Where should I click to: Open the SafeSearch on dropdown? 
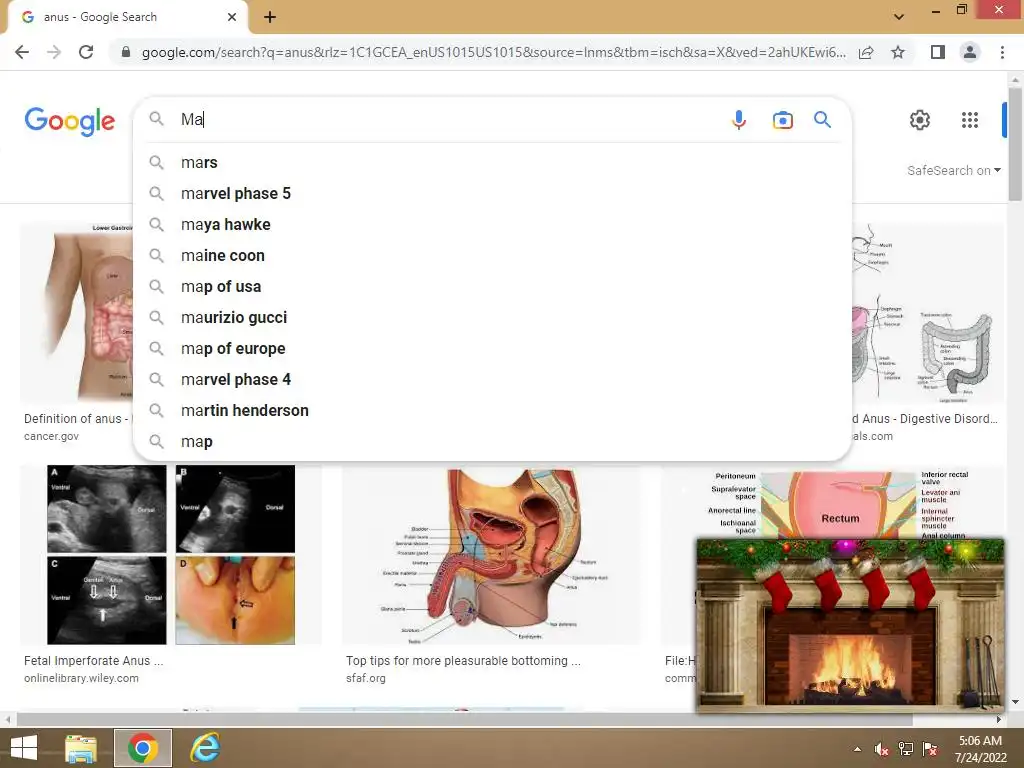tap(953, 170)
